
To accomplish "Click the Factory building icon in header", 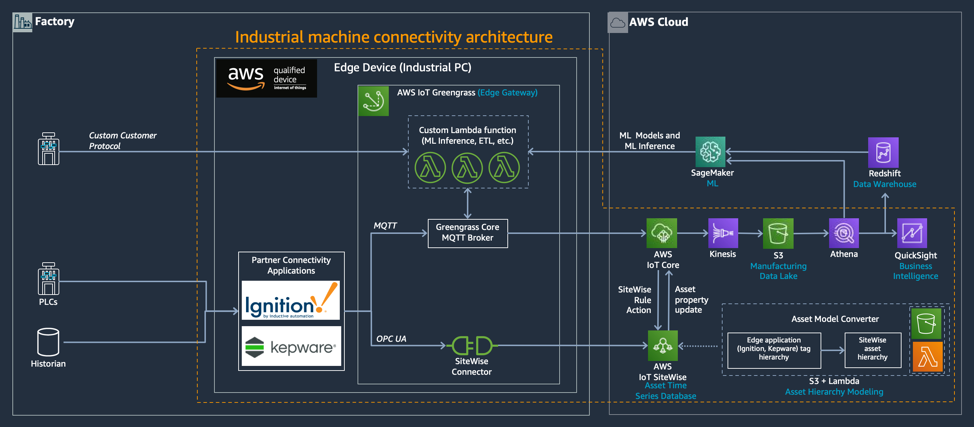I will pyautogui.click(x=22, y=22).
